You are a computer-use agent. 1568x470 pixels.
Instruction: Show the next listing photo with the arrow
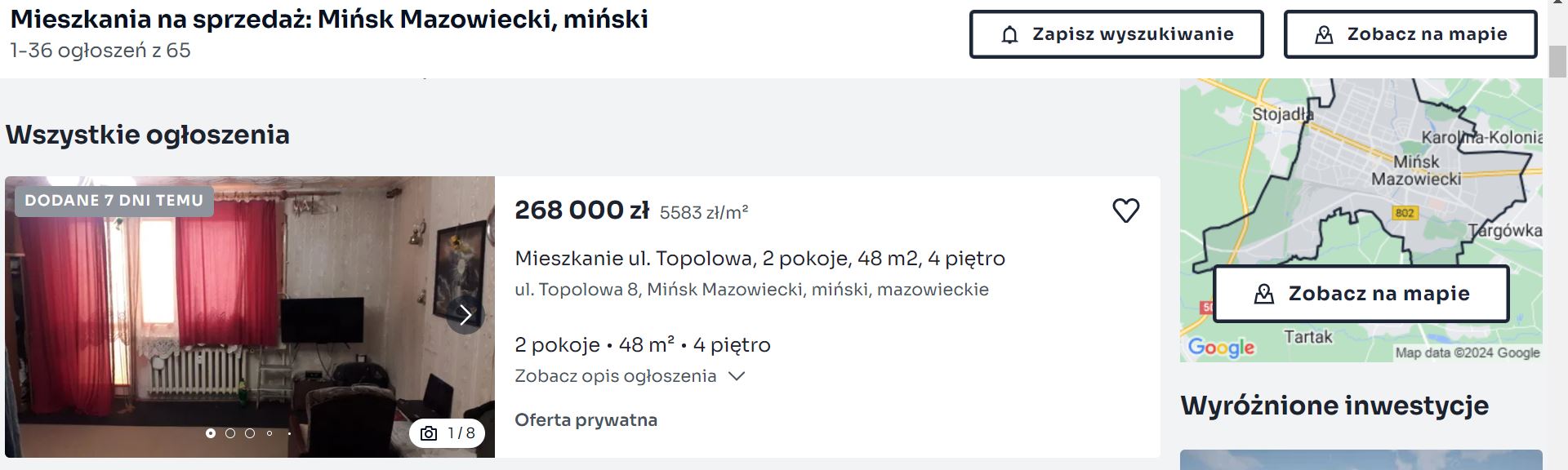coord(465,315)
